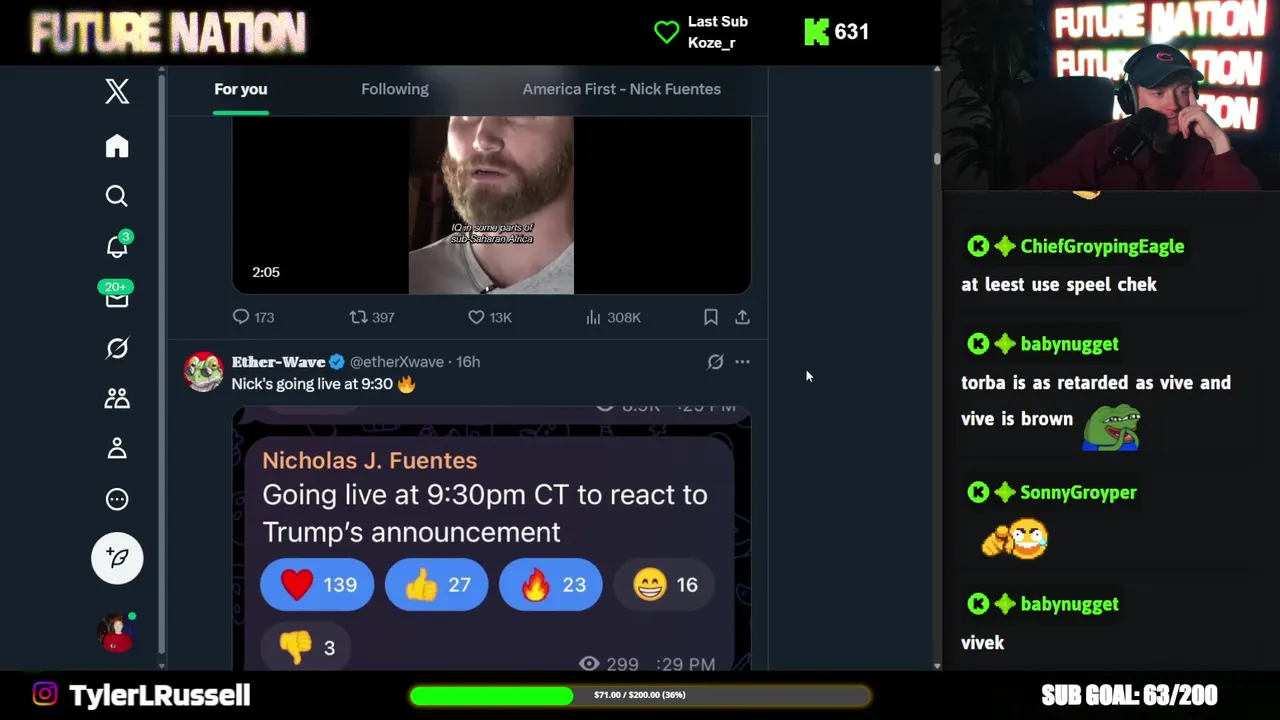Open the X logo home link
Viewport: 1280px width, 720px height.
[x=117, y=91]
